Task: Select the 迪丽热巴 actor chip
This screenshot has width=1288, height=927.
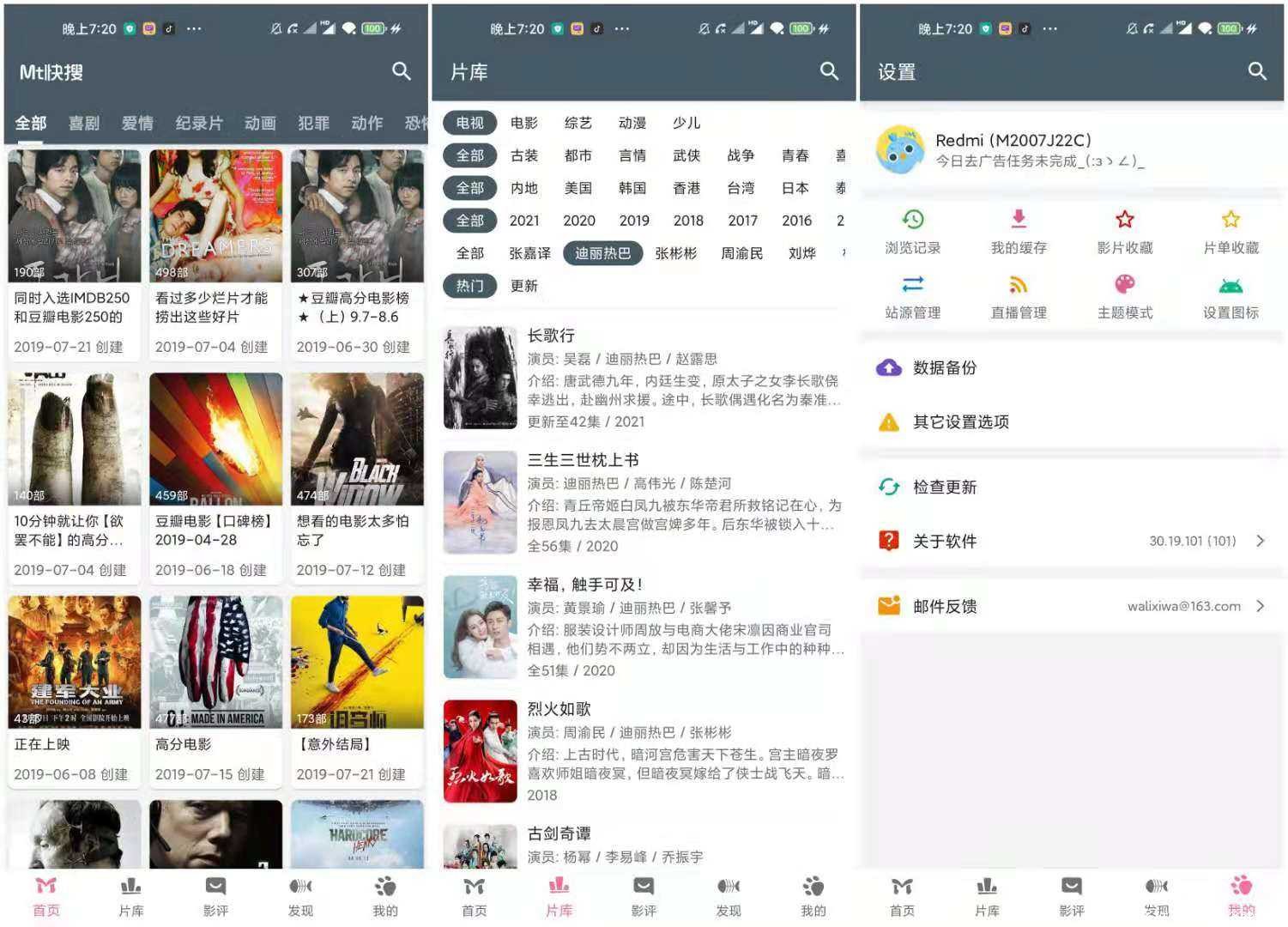Action: pyautogui.click(x=602, y=253)
